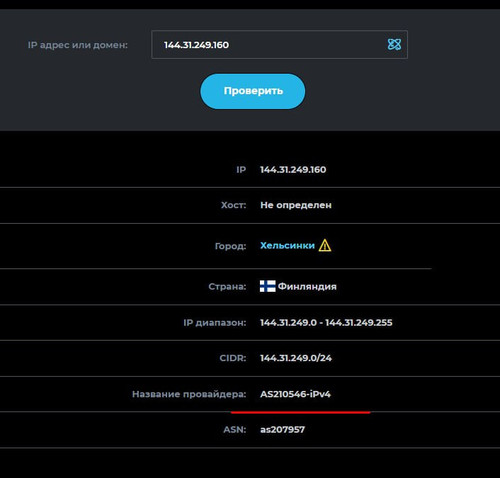The height and width of the screenshot is (478, 500).
Task: Open the Хельсинки city link
Action: point(287,245)
